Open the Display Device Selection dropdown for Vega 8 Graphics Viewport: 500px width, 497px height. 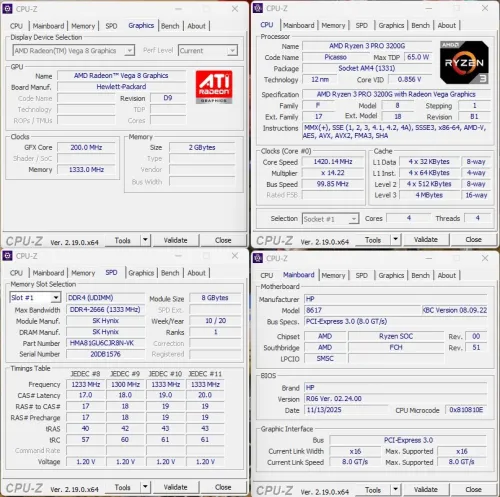[74, 51]
